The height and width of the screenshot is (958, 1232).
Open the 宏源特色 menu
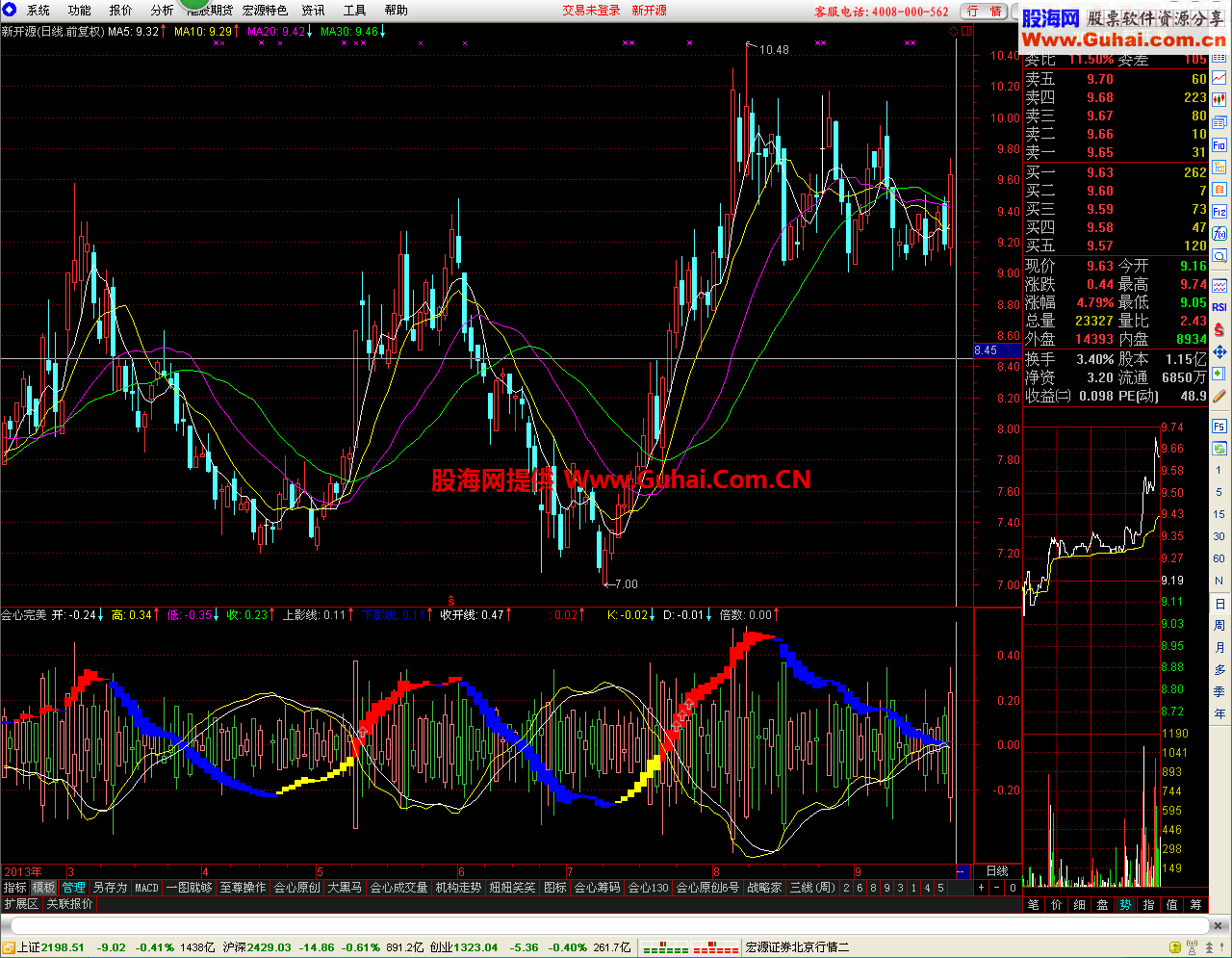coord(265,11)
